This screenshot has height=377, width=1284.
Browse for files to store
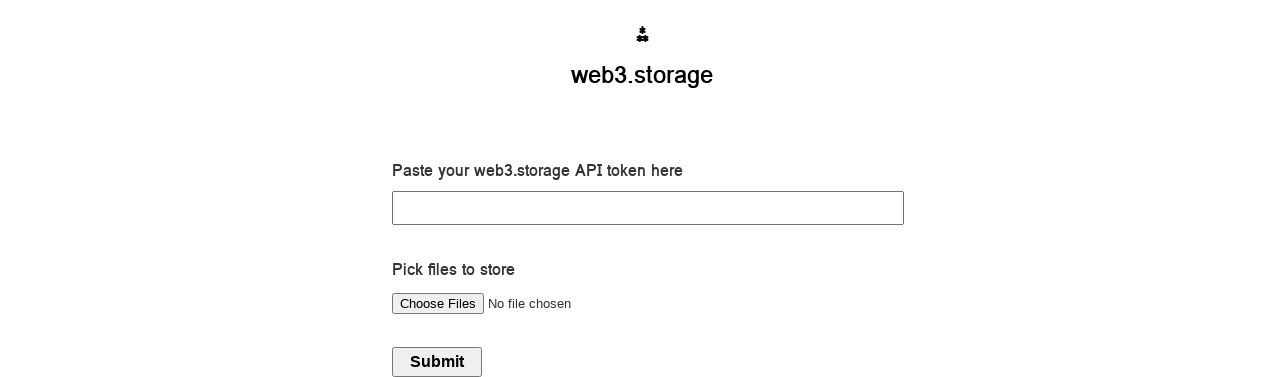tap(438, 303)
